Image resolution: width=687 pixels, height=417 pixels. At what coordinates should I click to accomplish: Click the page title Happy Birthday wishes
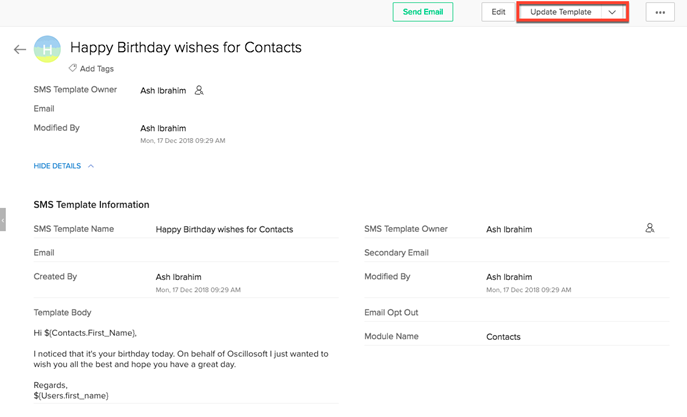coord(185,47)
